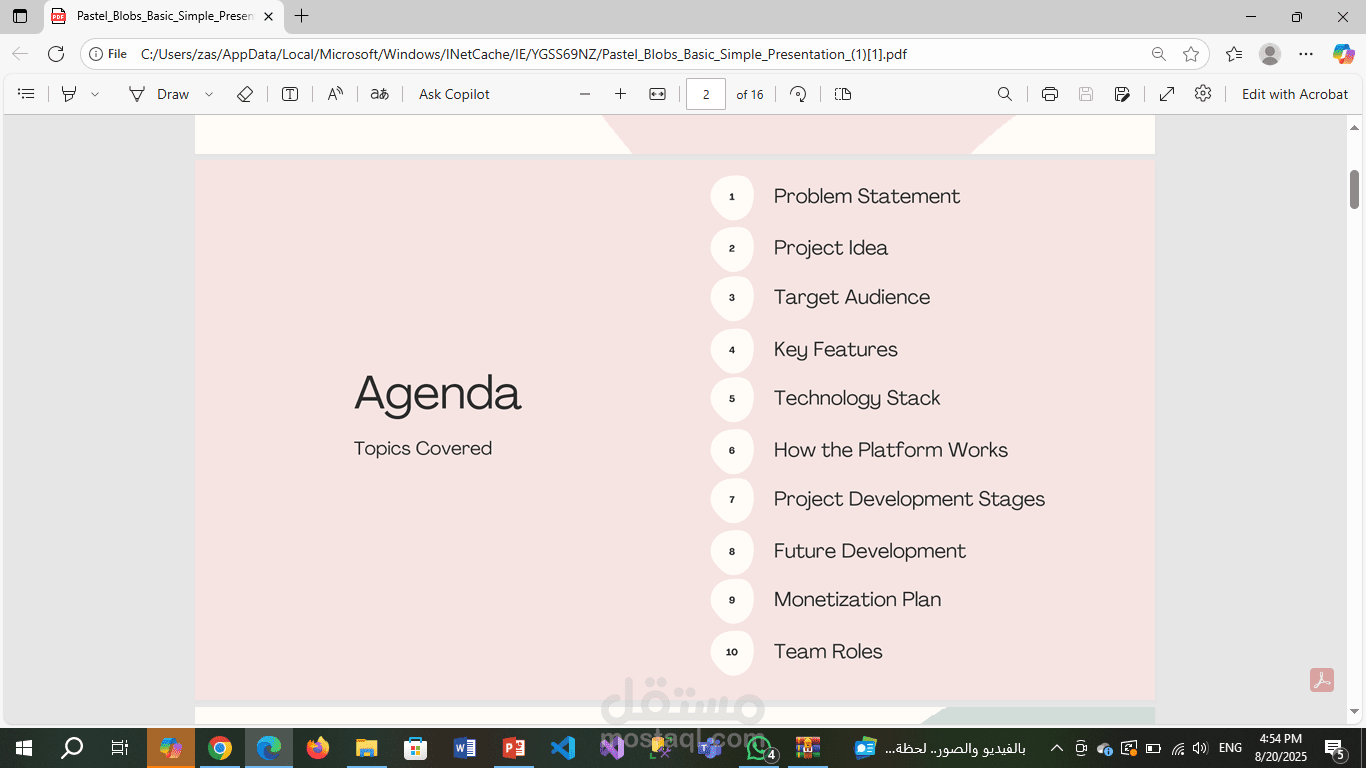
Task: Expand highlight color options dropdown
Action: [95, 94]
